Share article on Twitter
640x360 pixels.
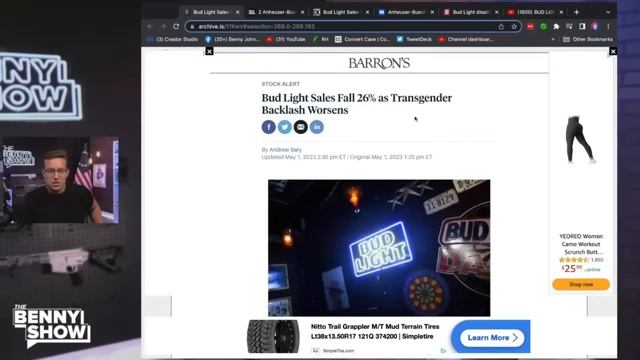click(x=284, y=127)
